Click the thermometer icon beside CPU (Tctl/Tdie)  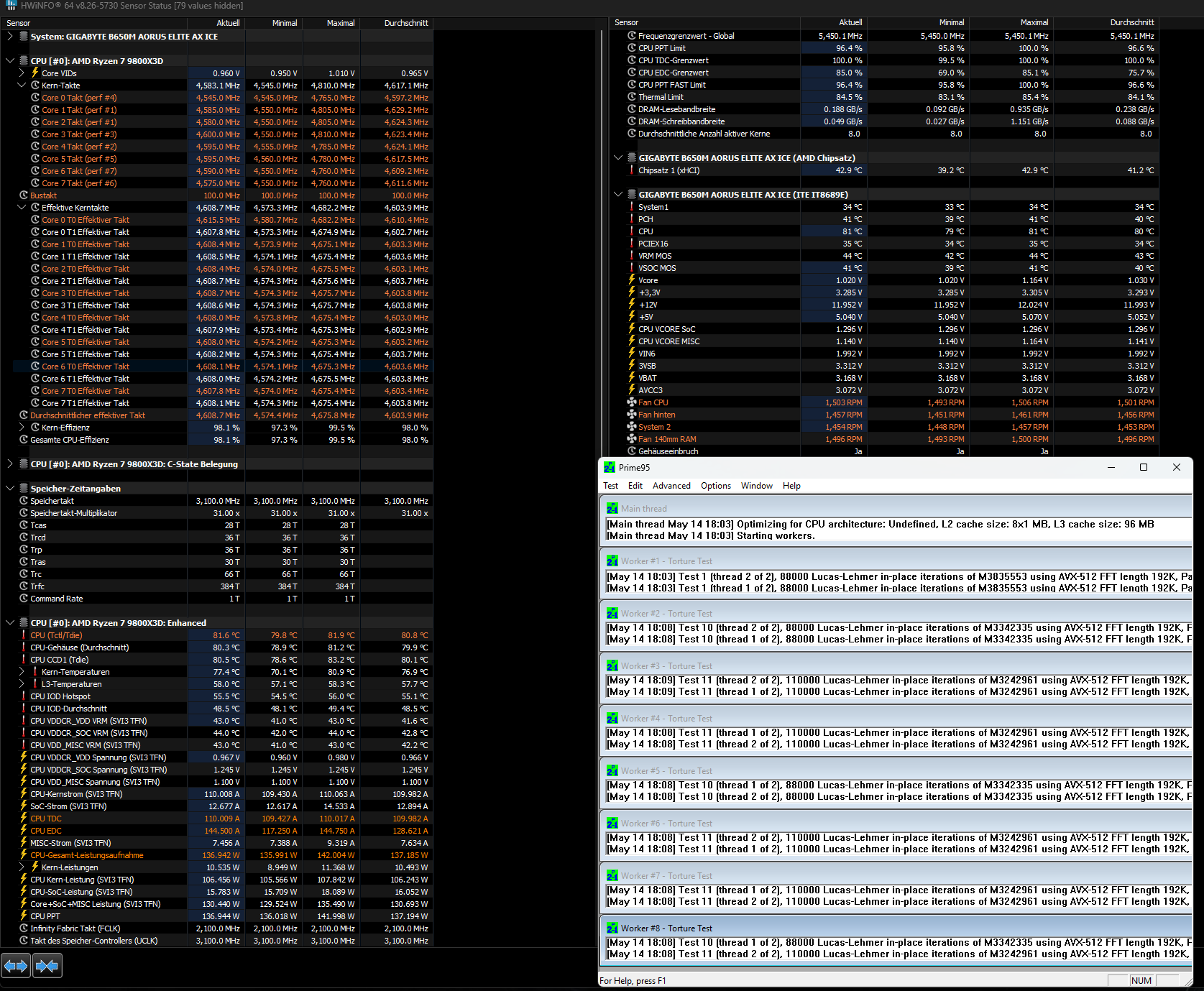(x=24, y=635)
